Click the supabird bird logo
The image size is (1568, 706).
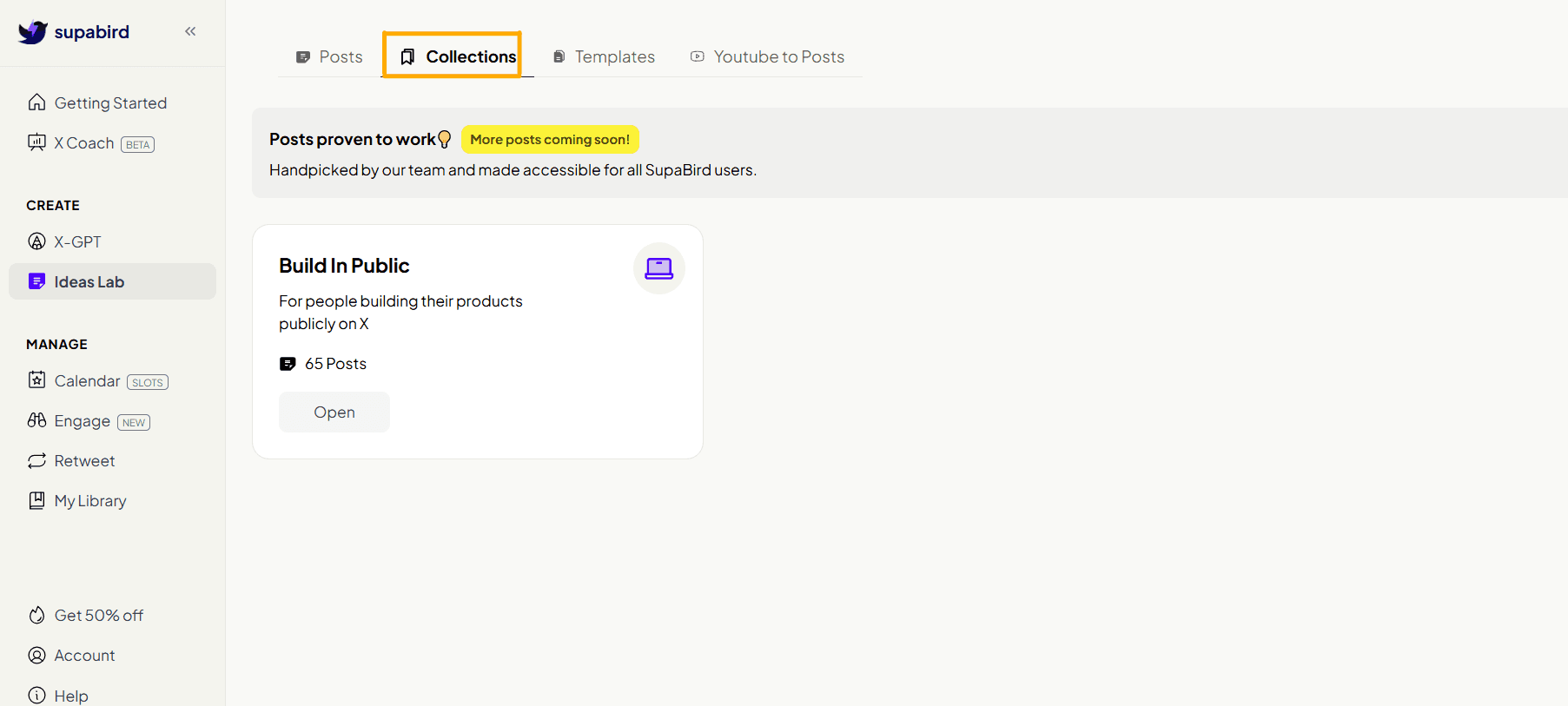(x=33, y=32)
